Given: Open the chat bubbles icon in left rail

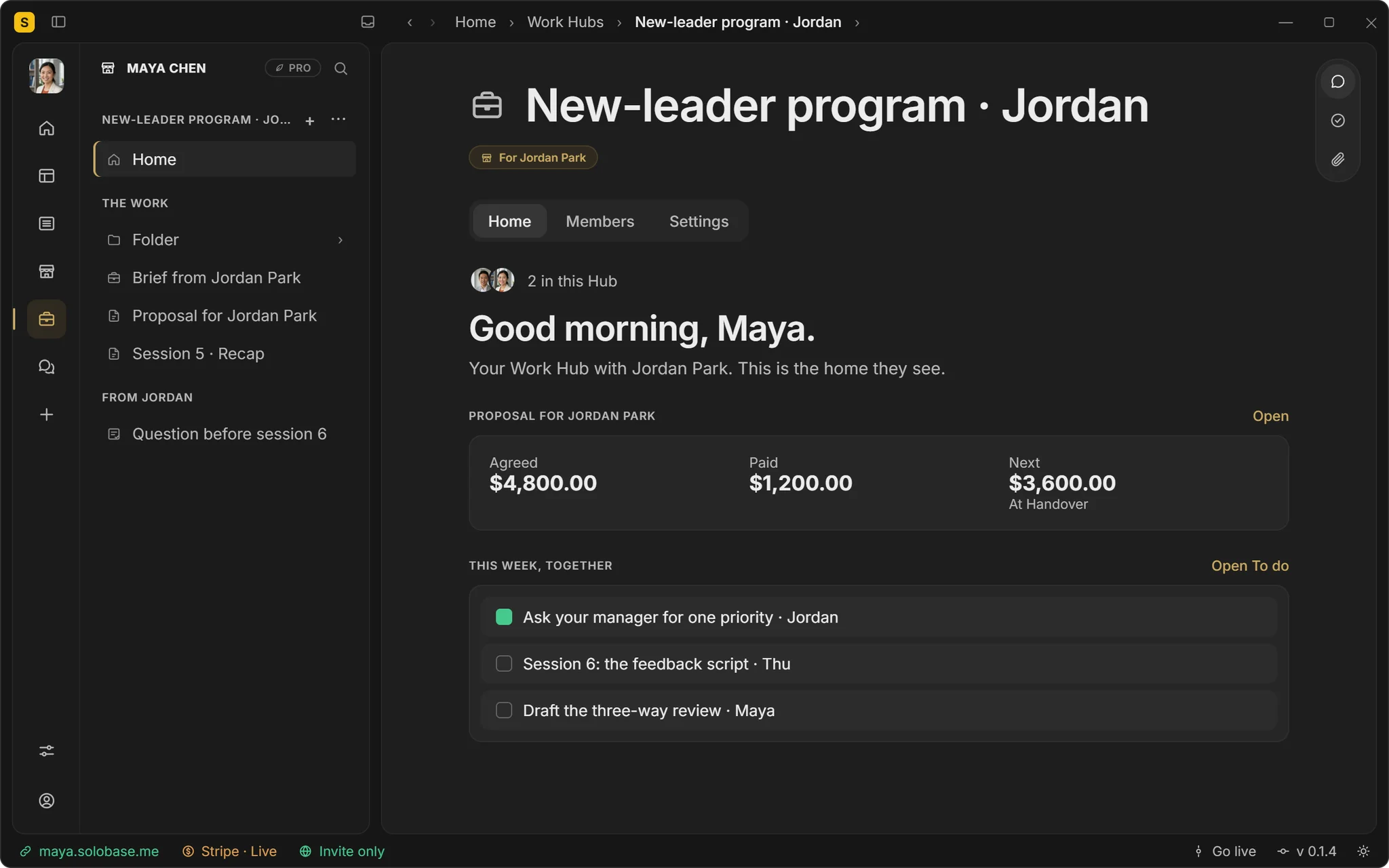Looking at the screenshot, I should coord(47,367).
